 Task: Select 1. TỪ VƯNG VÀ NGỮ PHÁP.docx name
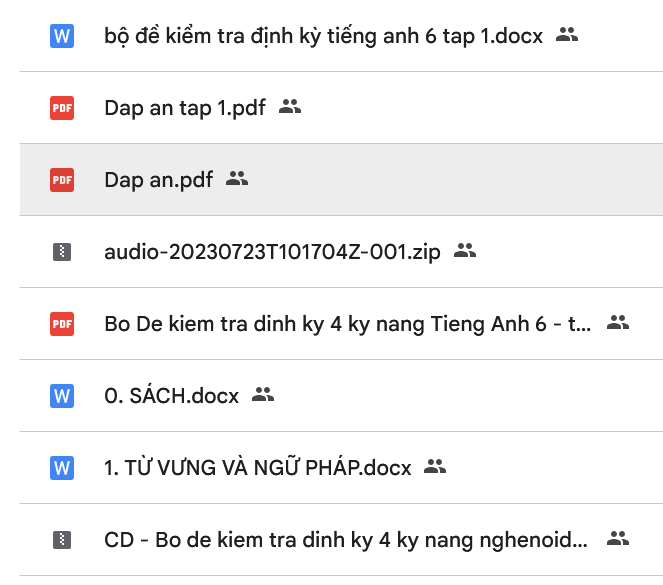[x=257, y=468]
